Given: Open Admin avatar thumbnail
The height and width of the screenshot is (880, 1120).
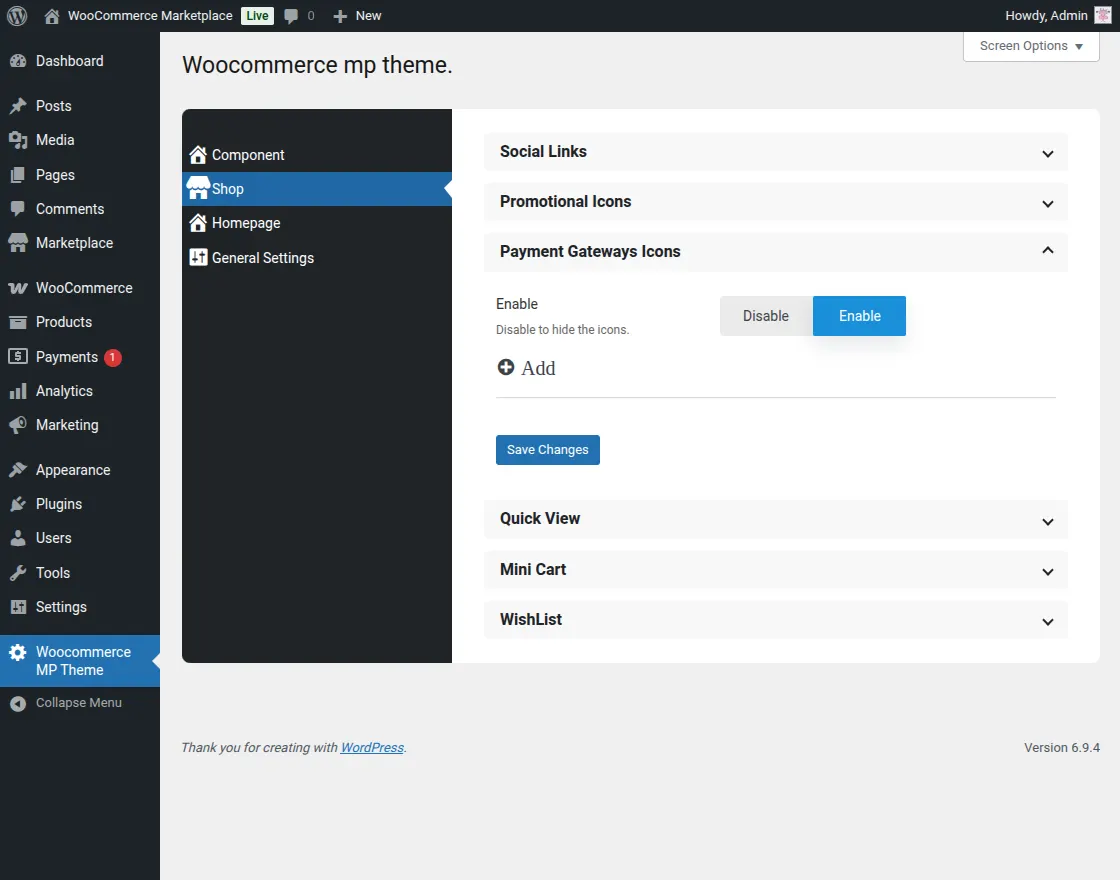Looking at the screenshot, I should (1102, 16).
